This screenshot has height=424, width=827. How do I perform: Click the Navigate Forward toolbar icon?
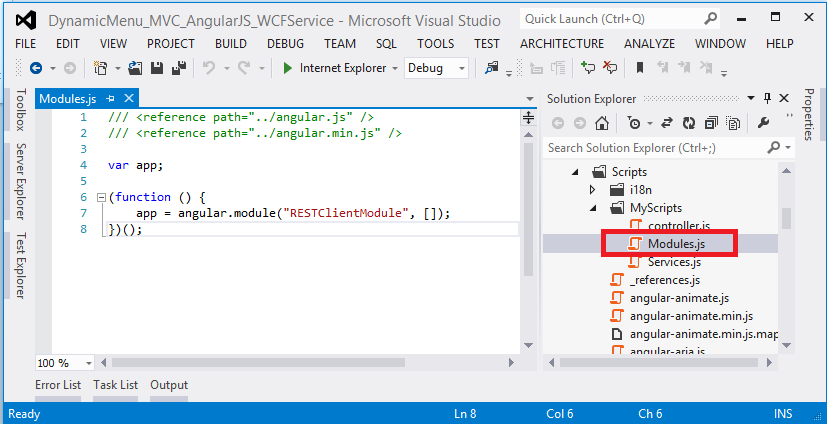click(x=70, y=68)
